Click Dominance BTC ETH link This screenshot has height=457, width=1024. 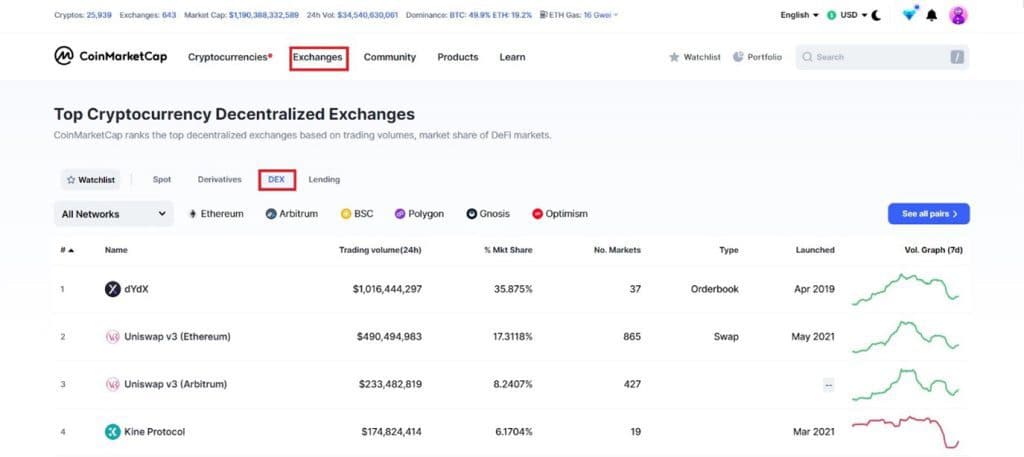[488, 15]
